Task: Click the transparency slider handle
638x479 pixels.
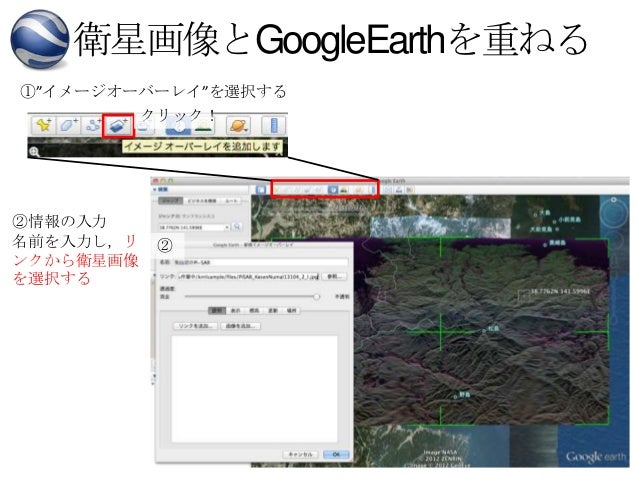Action: pos(317,297)
